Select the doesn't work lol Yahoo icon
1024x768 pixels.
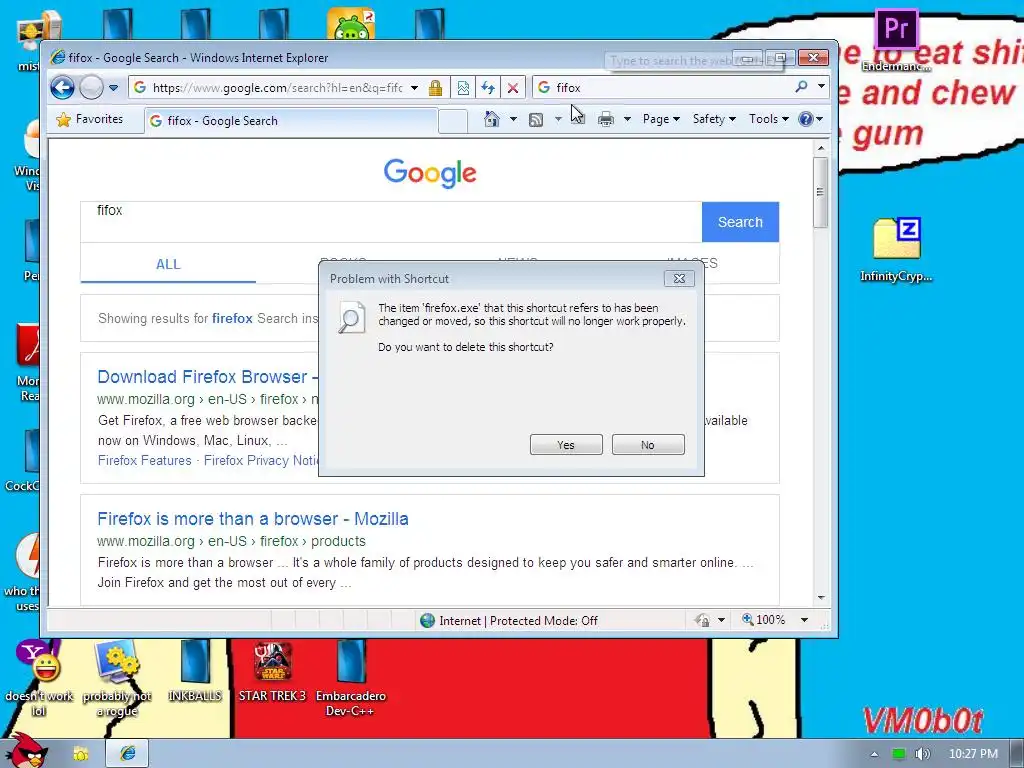39,679
